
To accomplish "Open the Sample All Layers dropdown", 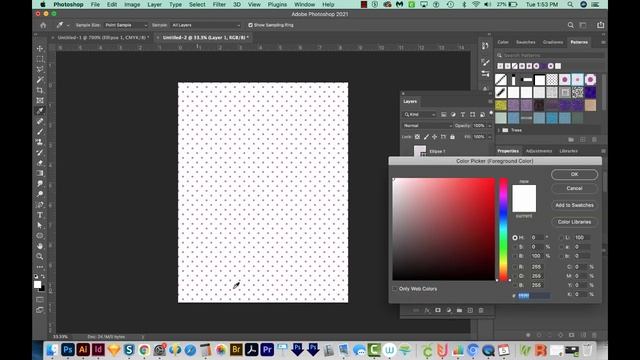I will pyautogui.click(x=206, y=25).
